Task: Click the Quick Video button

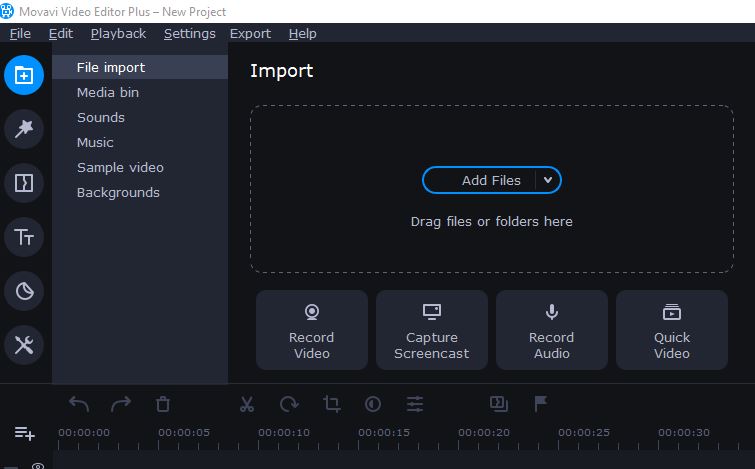Action: pyautogui.click(x=672, y=330)
